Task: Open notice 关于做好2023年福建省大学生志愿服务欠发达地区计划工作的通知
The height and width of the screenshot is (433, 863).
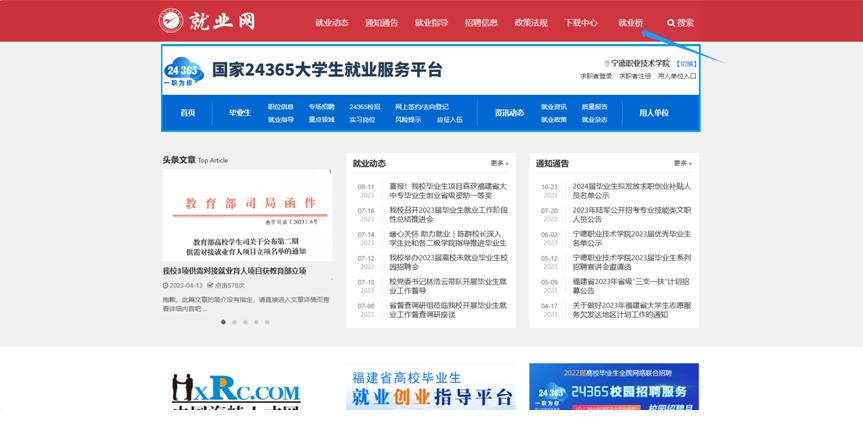Action: click(x=631, y=310)
